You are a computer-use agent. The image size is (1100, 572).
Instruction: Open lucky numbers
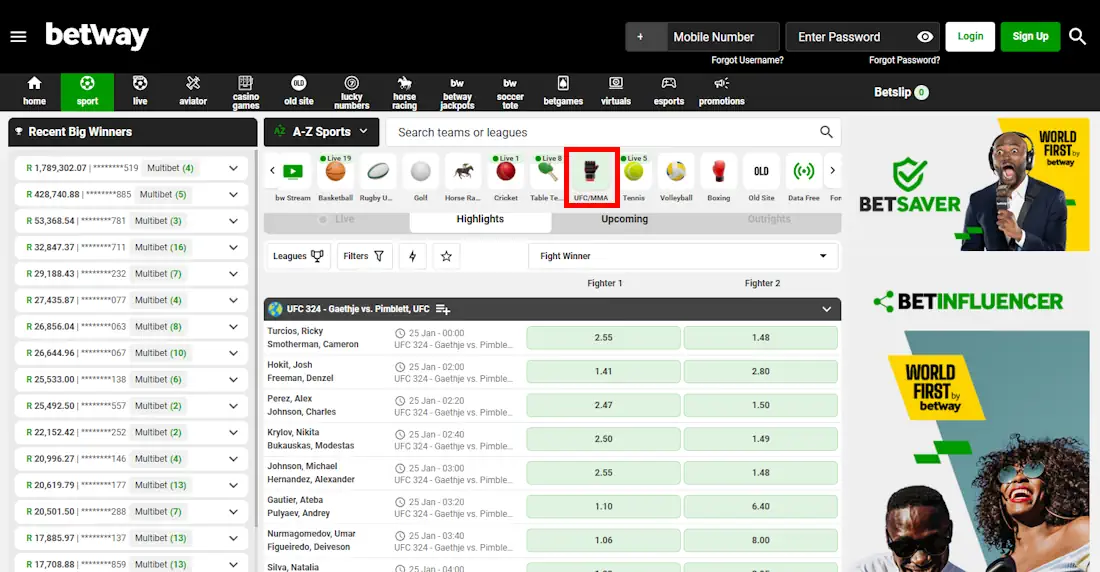[351, 92]
